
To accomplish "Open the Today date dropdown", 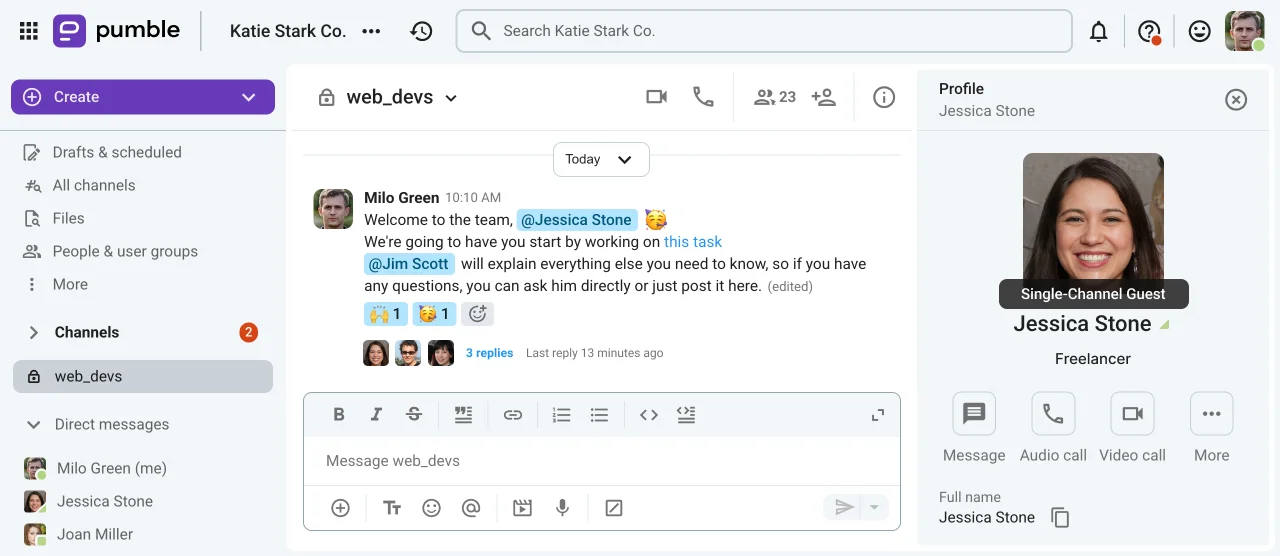I will click(x=601, y=159).
